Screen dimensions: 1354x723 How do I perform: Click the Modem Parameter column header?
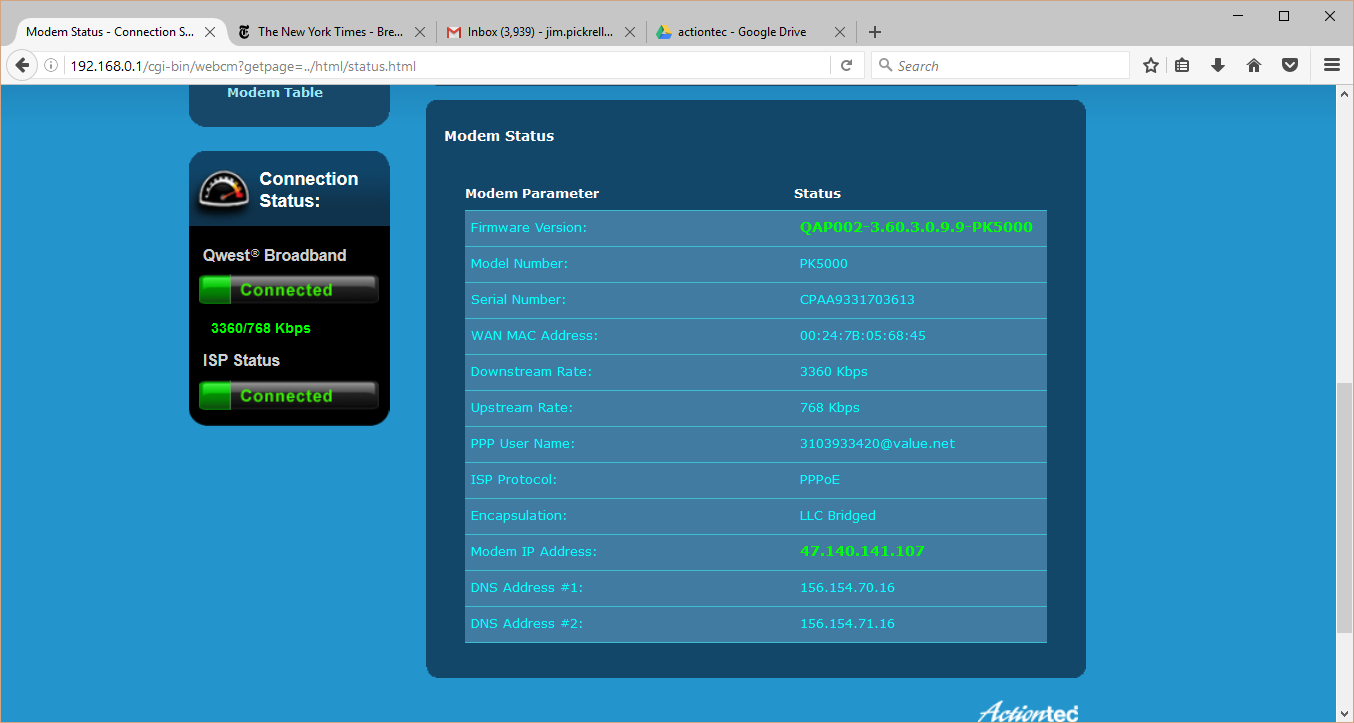(532, 194)
